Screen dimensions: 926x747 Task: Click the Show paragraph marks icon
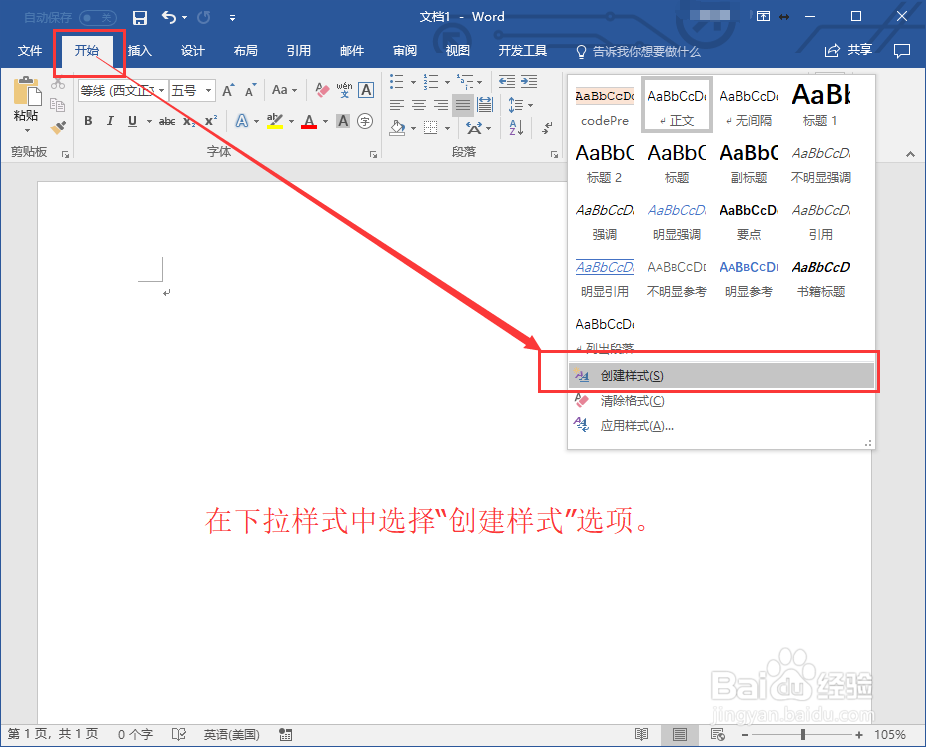coord(547,128)
